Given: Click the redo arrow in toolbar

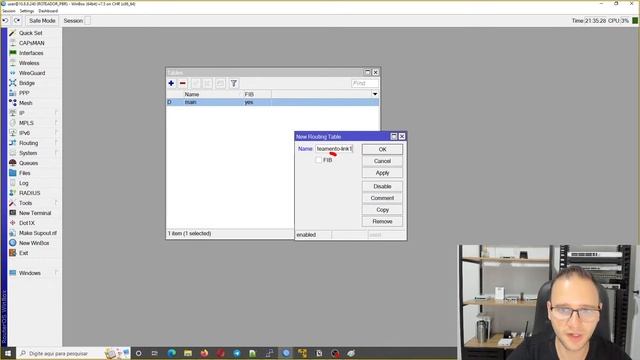Looking at the screenshot, I should point(17,20).
